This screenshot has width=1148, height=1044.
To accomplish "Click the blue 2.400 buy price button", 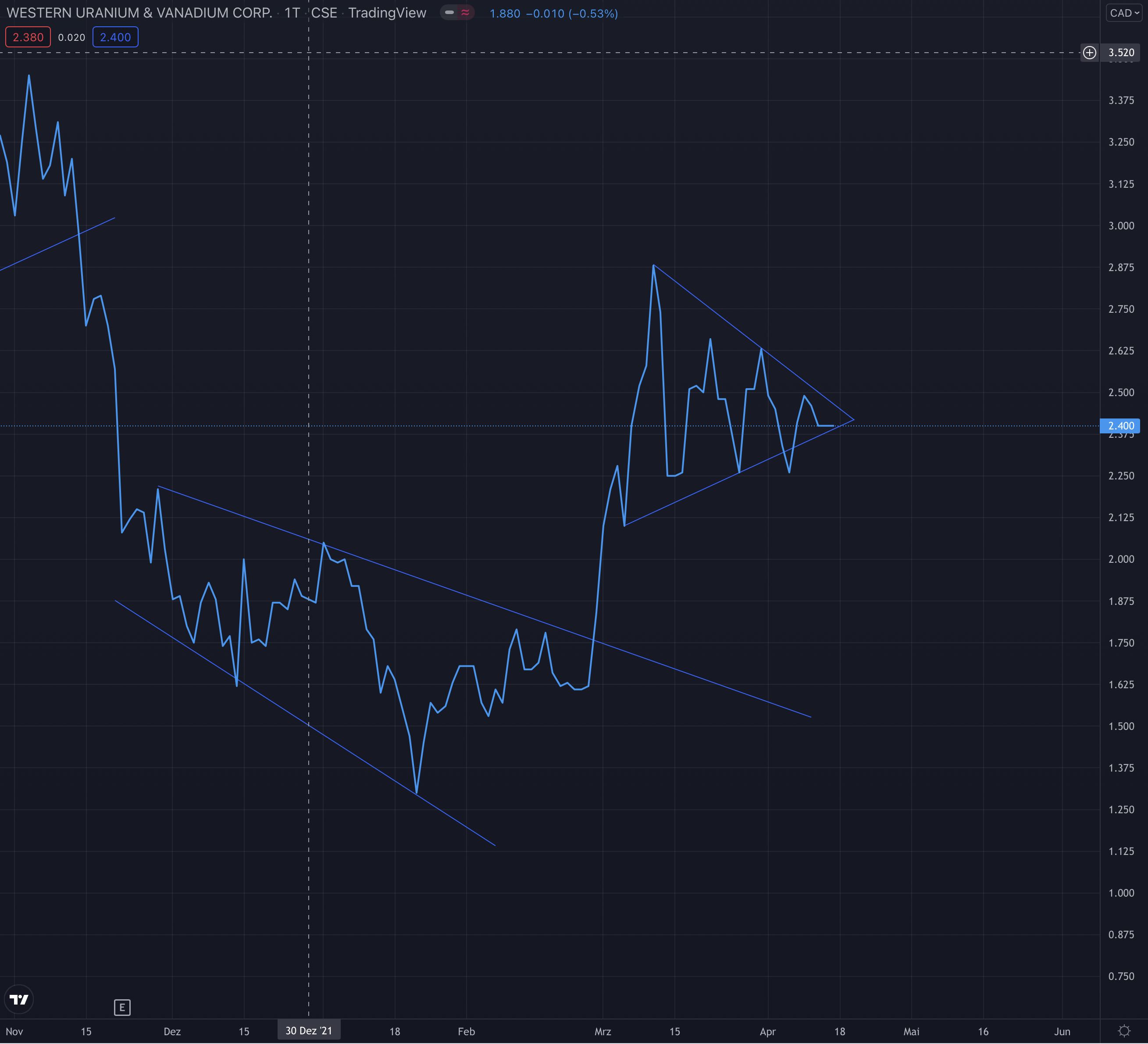I will (x=115, y=37).
